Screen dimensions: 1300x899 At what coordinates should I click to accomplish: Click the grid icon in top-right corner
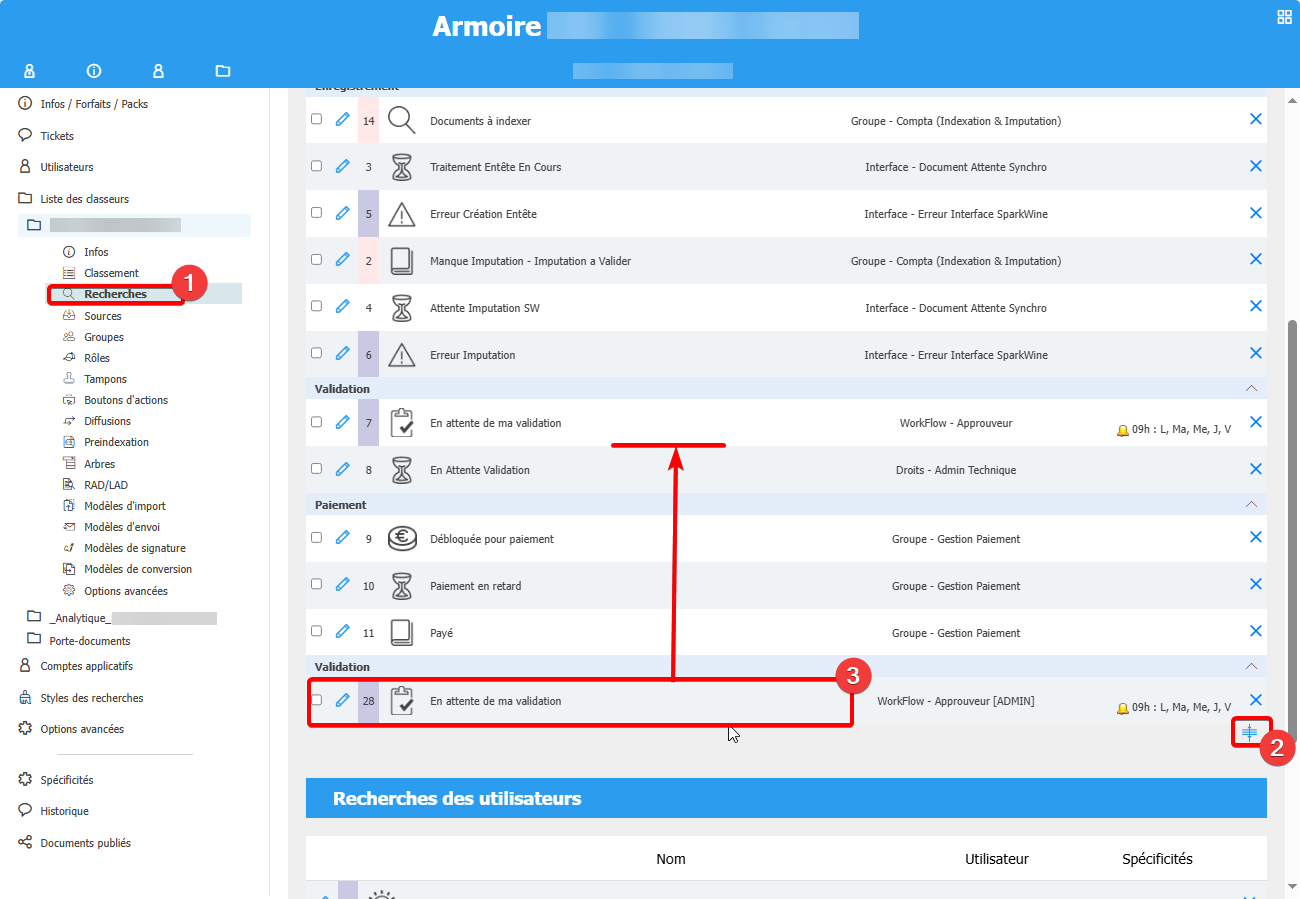pos(1284,16)
